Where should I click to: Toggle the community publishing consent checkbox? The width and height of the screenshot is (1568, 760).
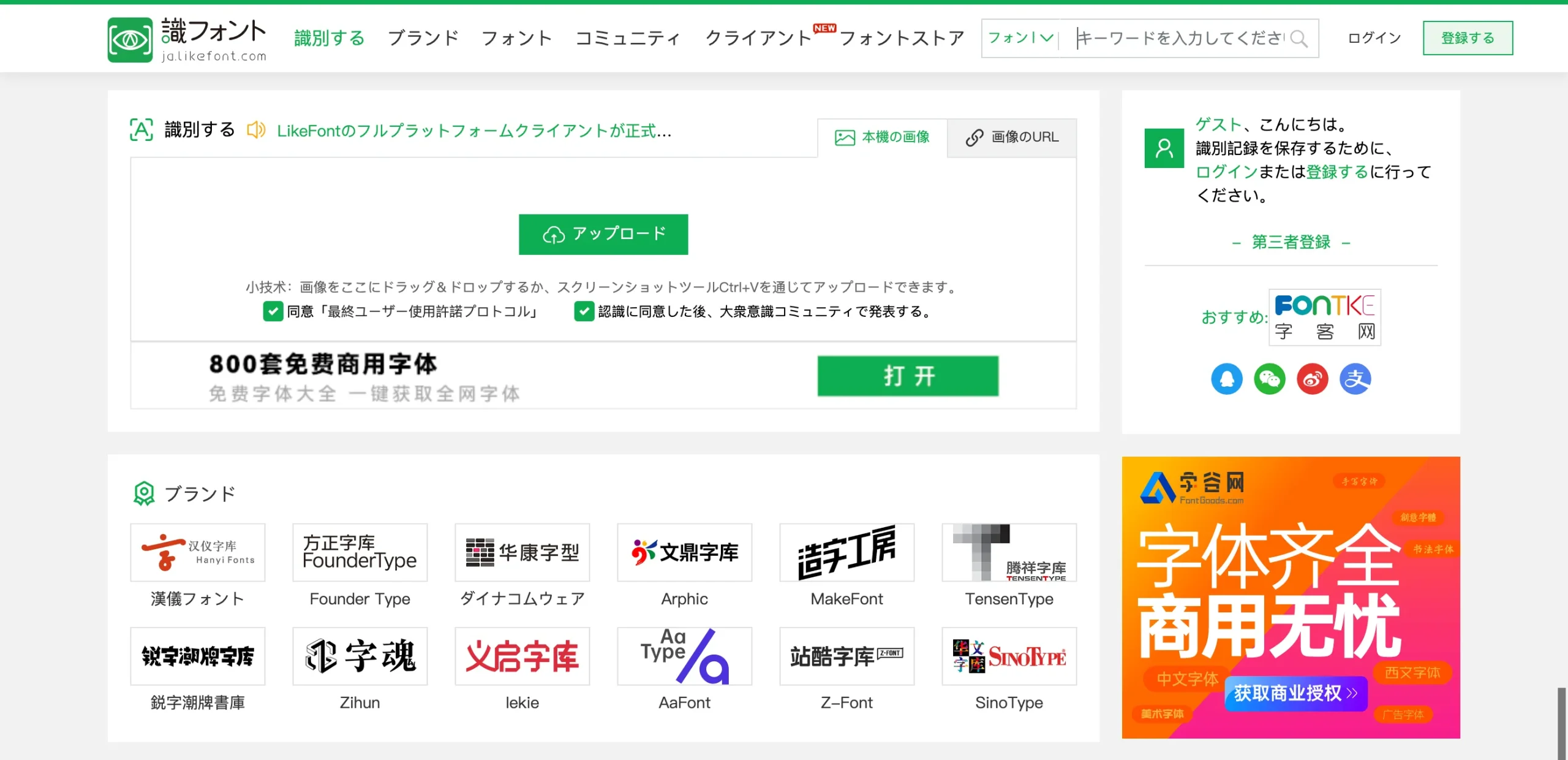(584, 311)
